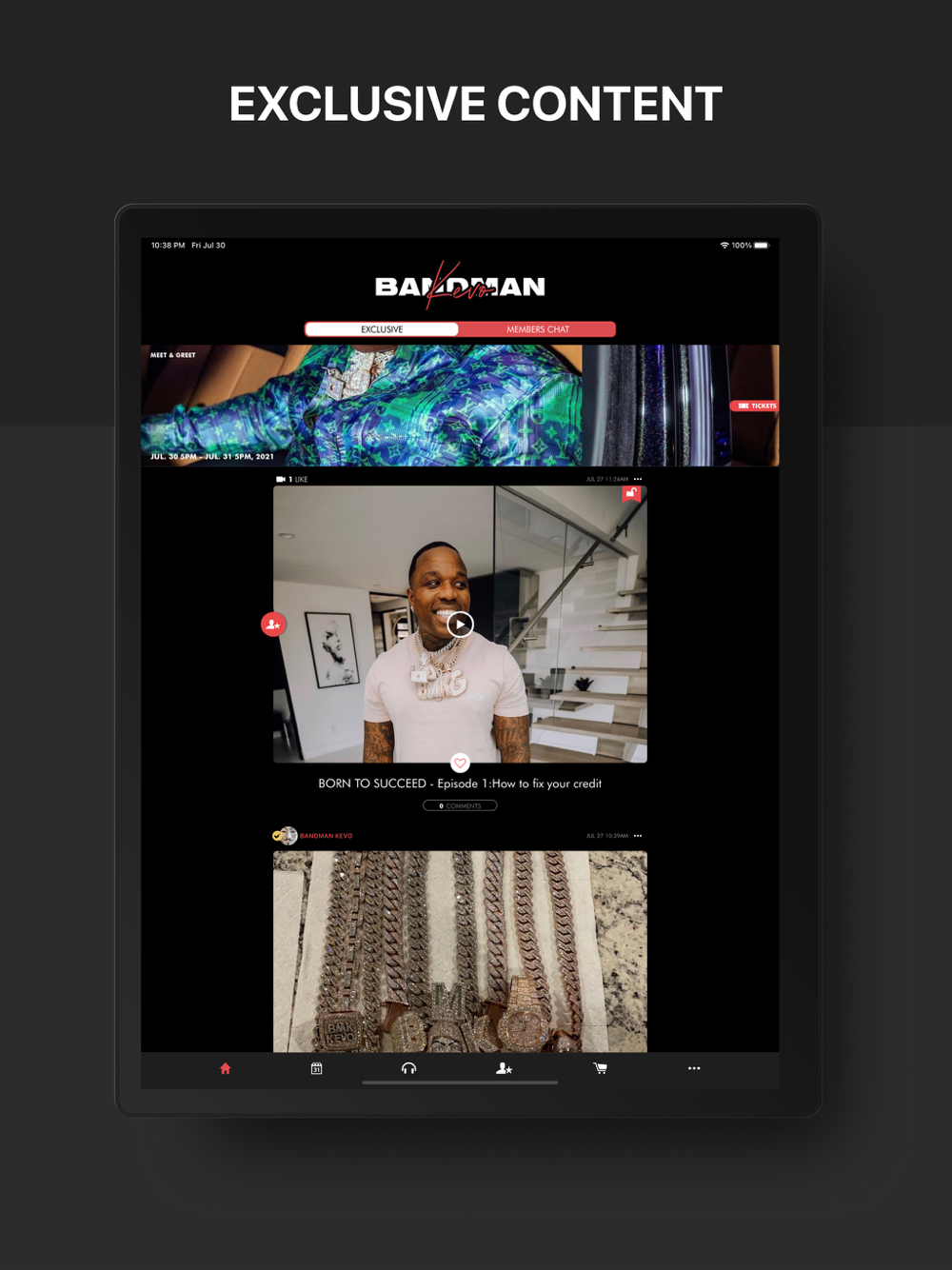The height and width of the screenshot is (1270, 952).
Task: Open the shopping cart icon
Action: (600, 1068)
